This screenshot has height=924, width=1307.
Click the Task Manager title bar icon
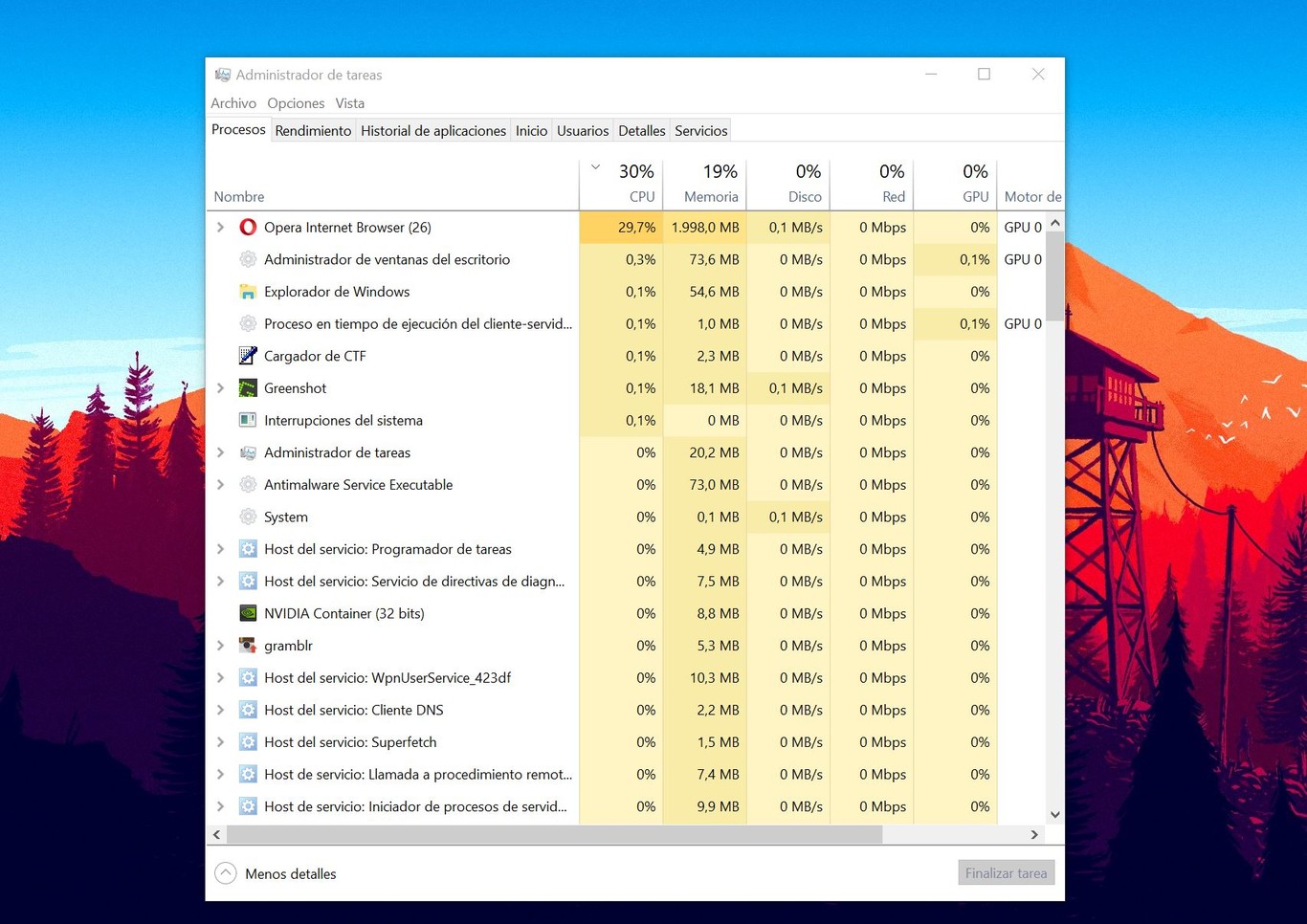(x=223, y=75)
